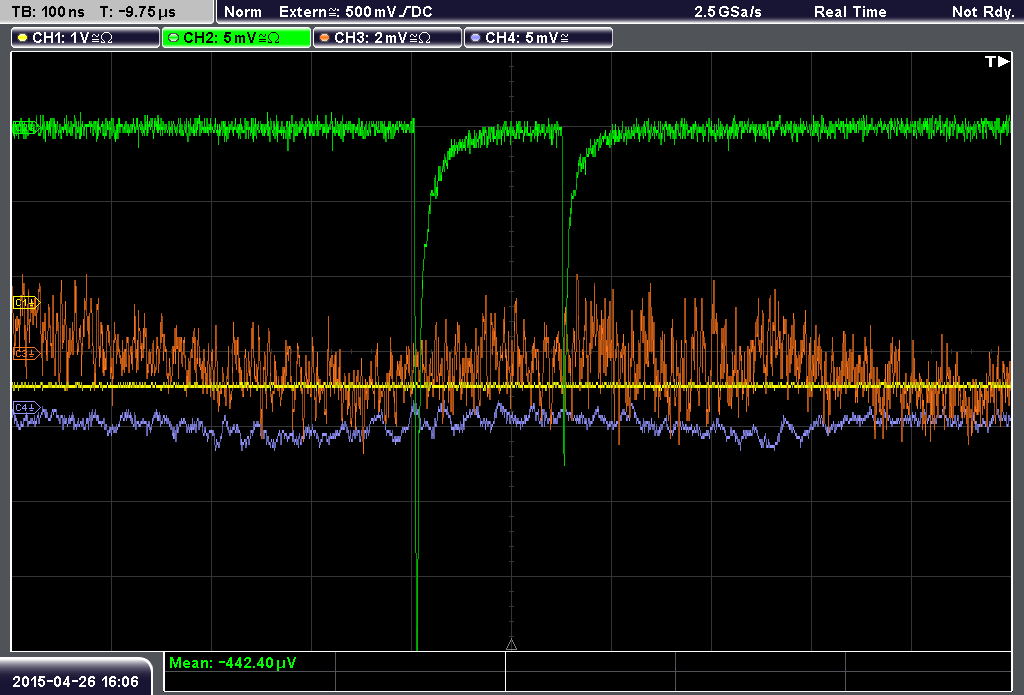1024x695 pixels.
Task: Click the TB: 100 ns timebase readout
Action: click(48, 12)
